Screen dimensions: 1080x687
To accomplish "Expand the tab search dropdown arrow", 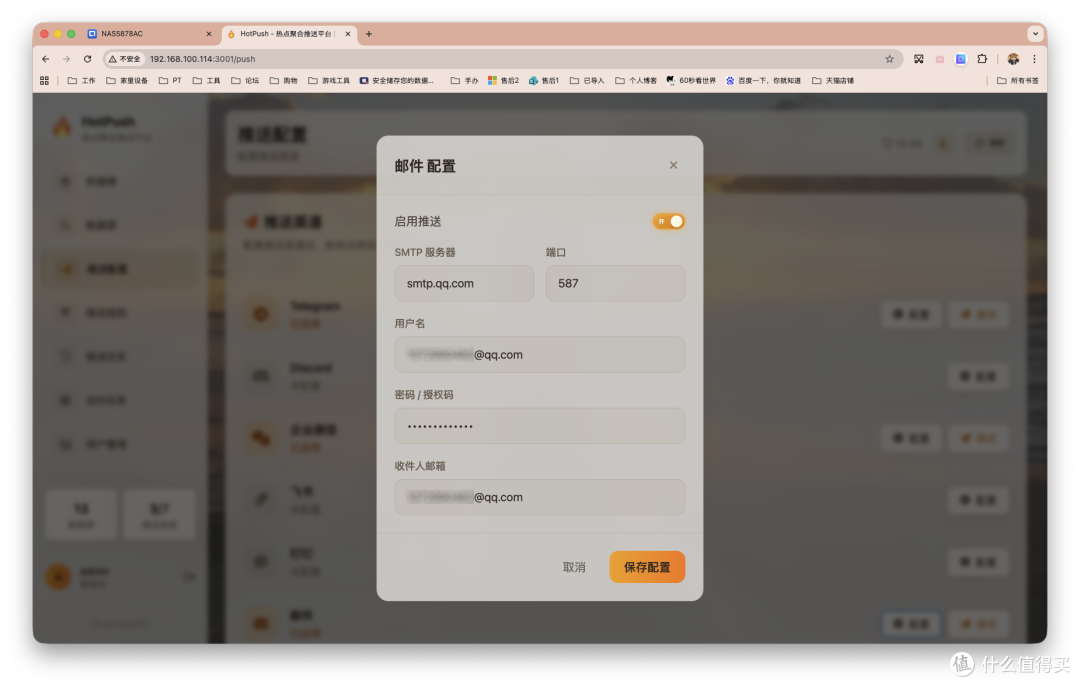I will [1035, 34].
